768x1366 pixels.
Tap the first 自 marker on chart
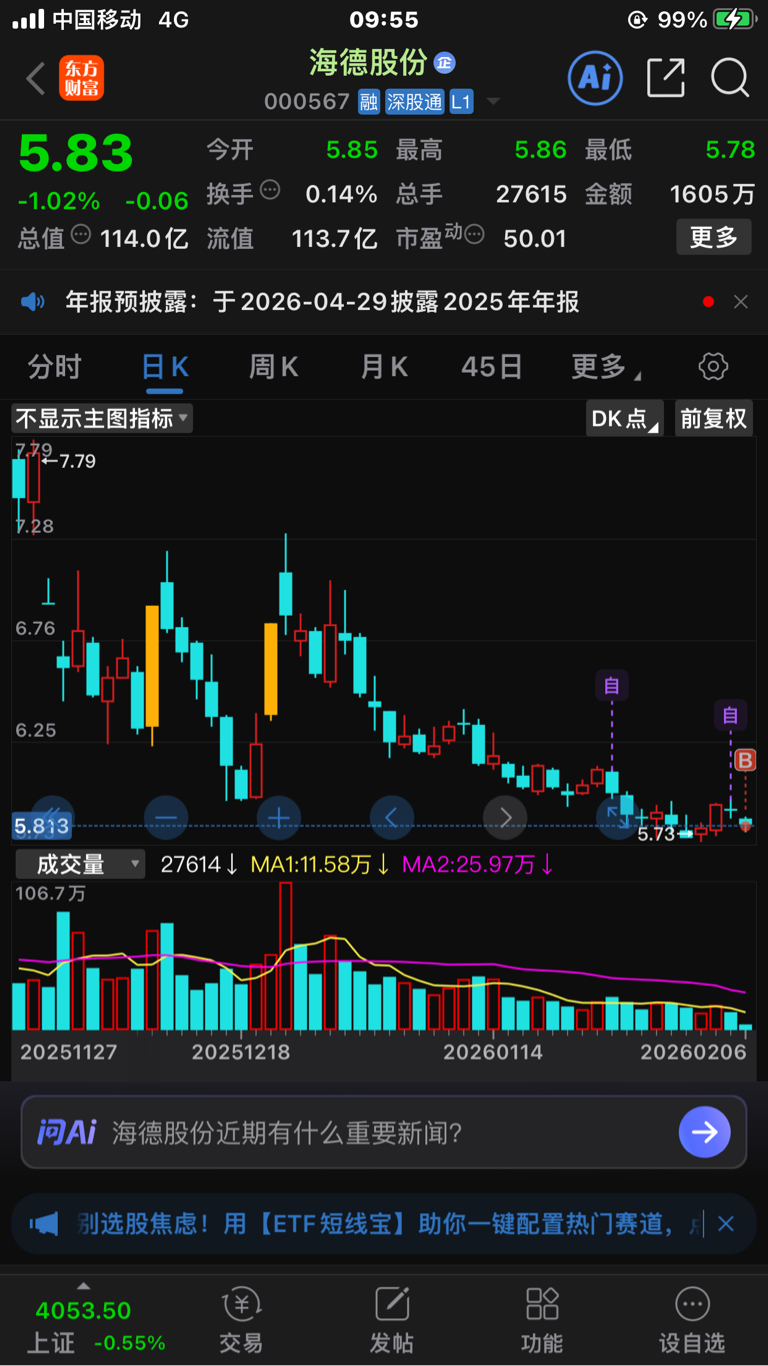[x=612, y=685]
